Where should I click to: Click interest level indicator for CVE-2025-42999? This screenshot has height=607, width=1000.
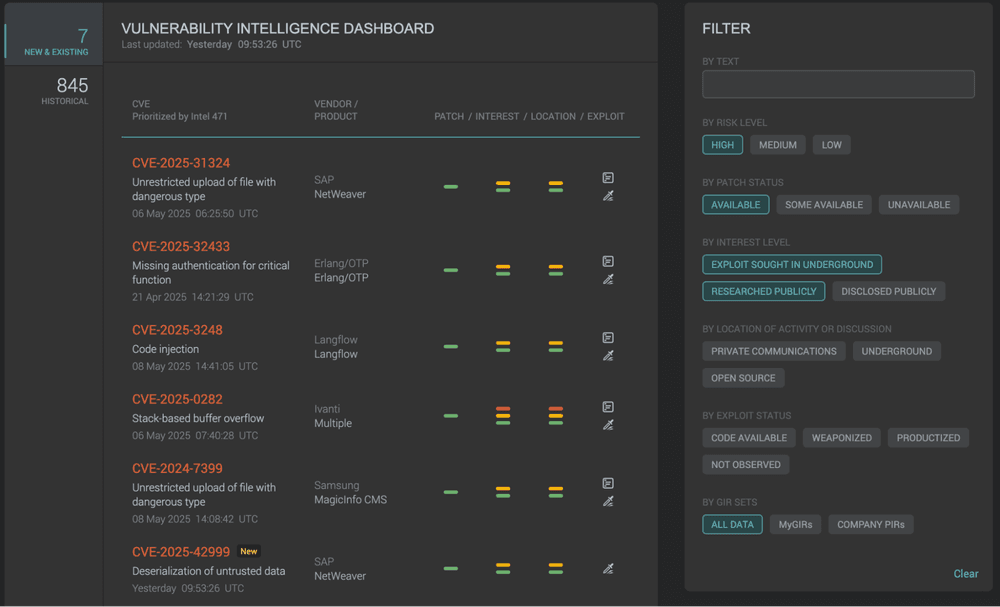(503, 568)
